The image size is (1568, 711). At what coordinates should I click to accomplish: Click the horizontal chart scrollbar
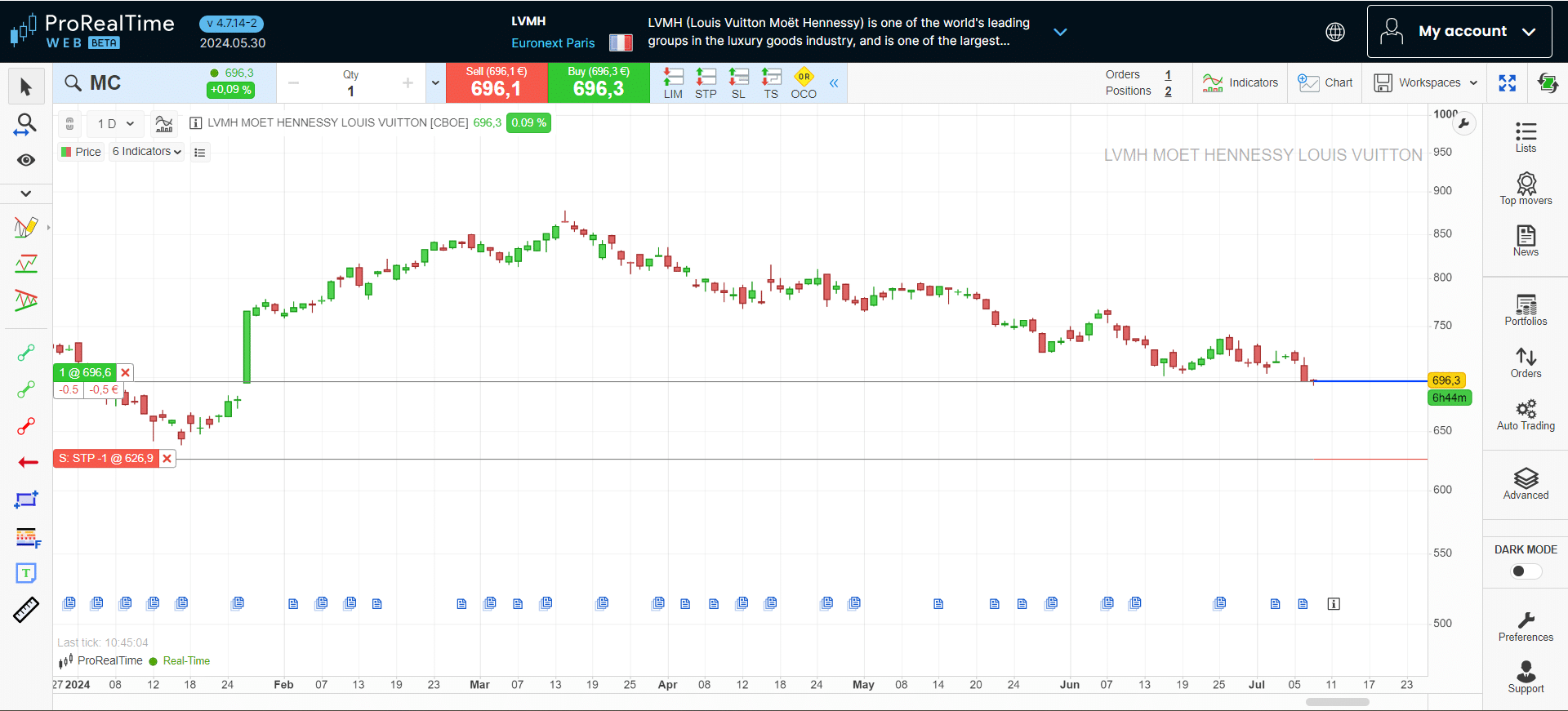[1337, 702]
